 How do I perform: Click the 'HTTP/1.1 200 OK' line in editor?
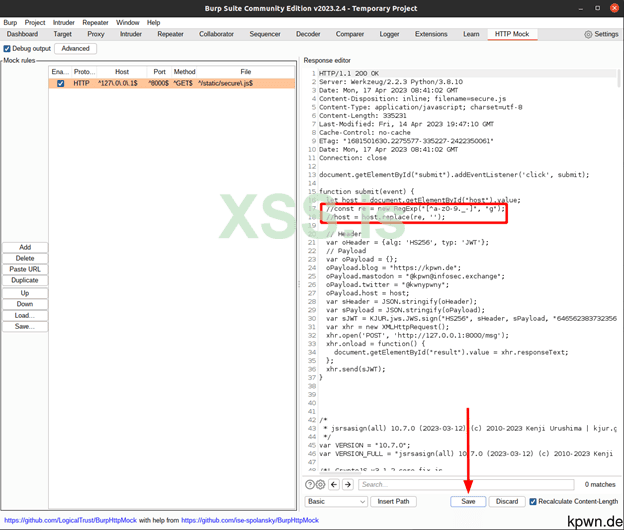pyautogui.click(x=349, y=73)
